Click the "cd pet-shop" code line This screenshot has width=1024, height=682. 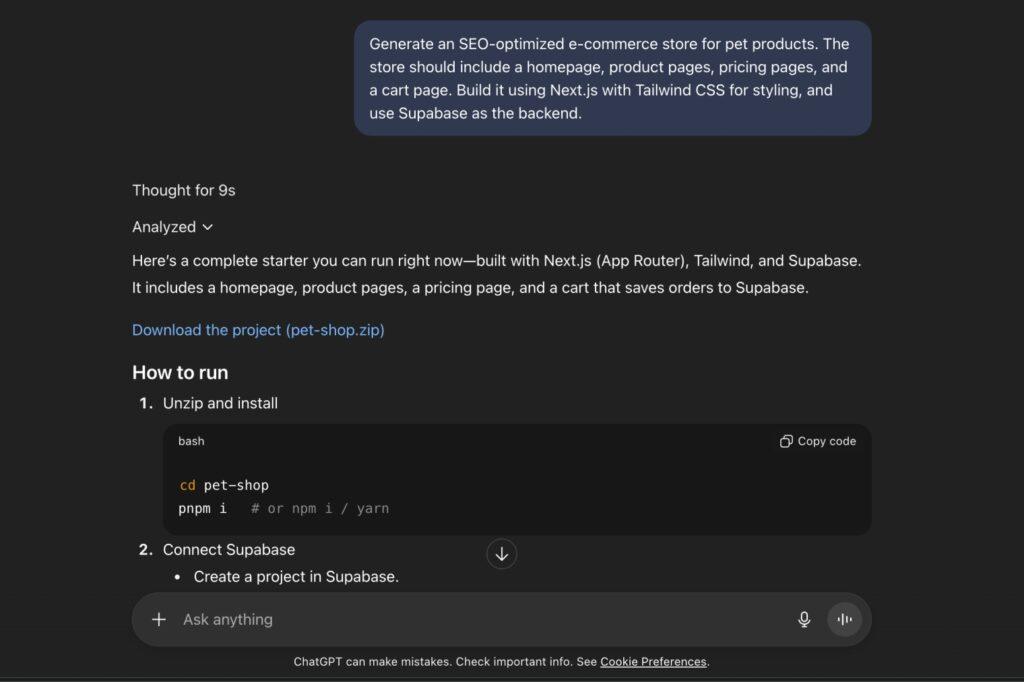[224, 485]
